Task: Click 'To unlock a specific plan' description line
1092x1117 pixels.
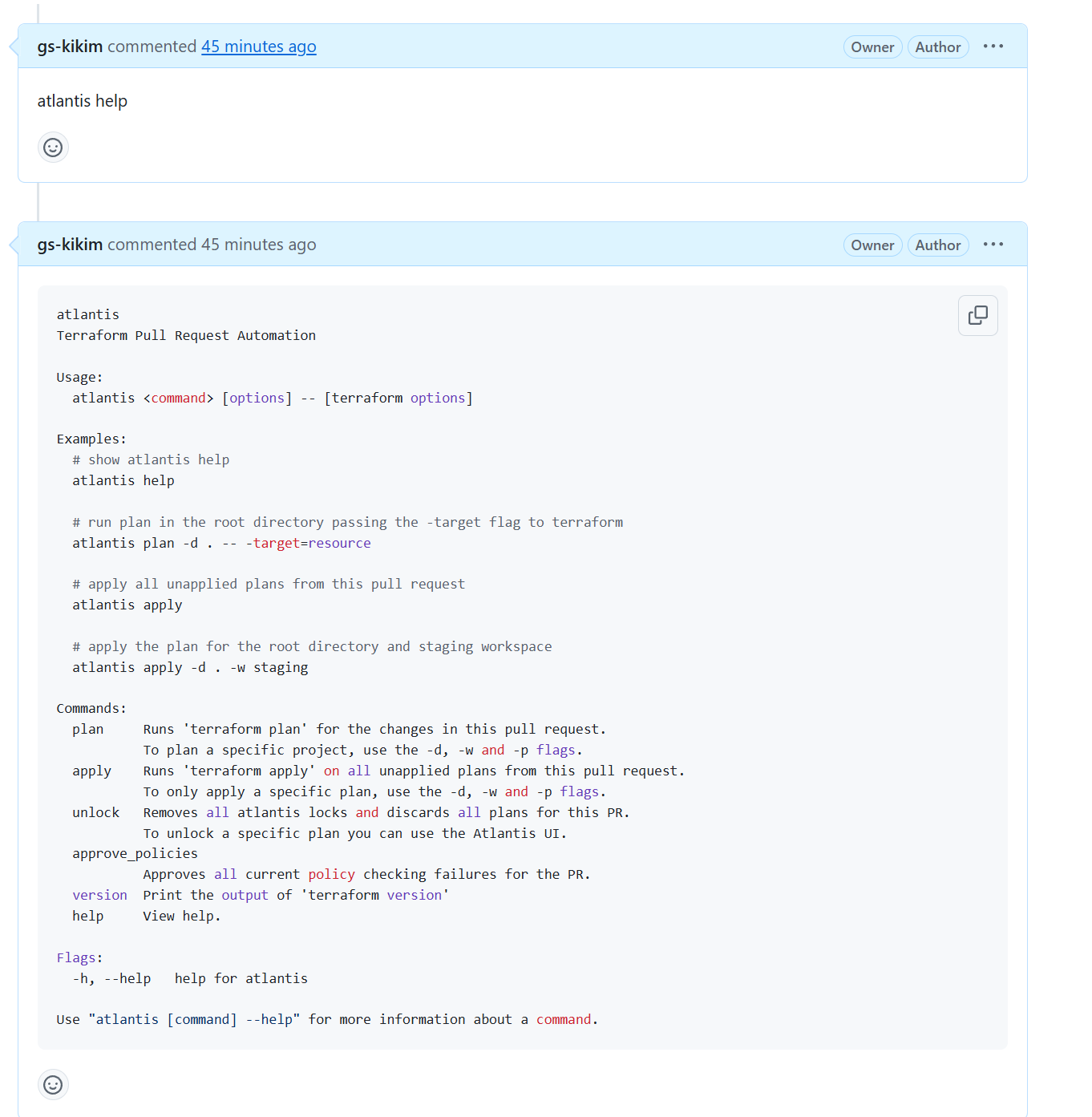Action: click(355, 833)
